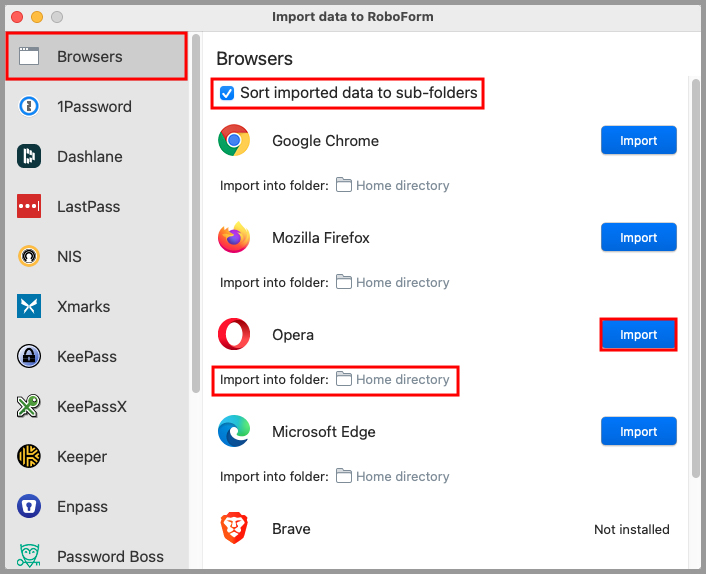
Task: Select Enpass in the source list
Action: (x=96, y=506)
